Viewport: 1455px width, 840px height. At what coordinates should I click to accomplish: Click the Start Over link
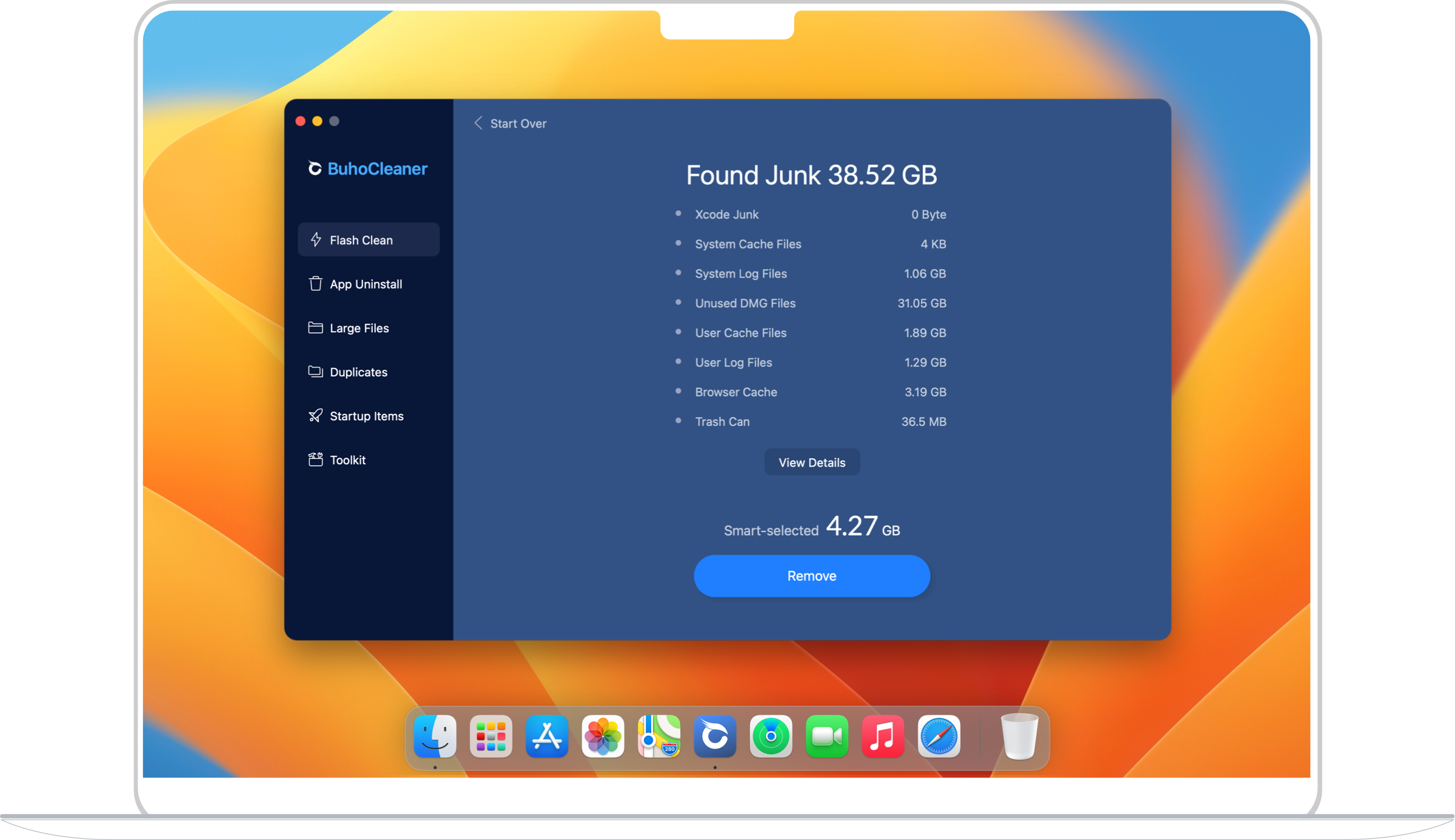[x=518, y=123]
